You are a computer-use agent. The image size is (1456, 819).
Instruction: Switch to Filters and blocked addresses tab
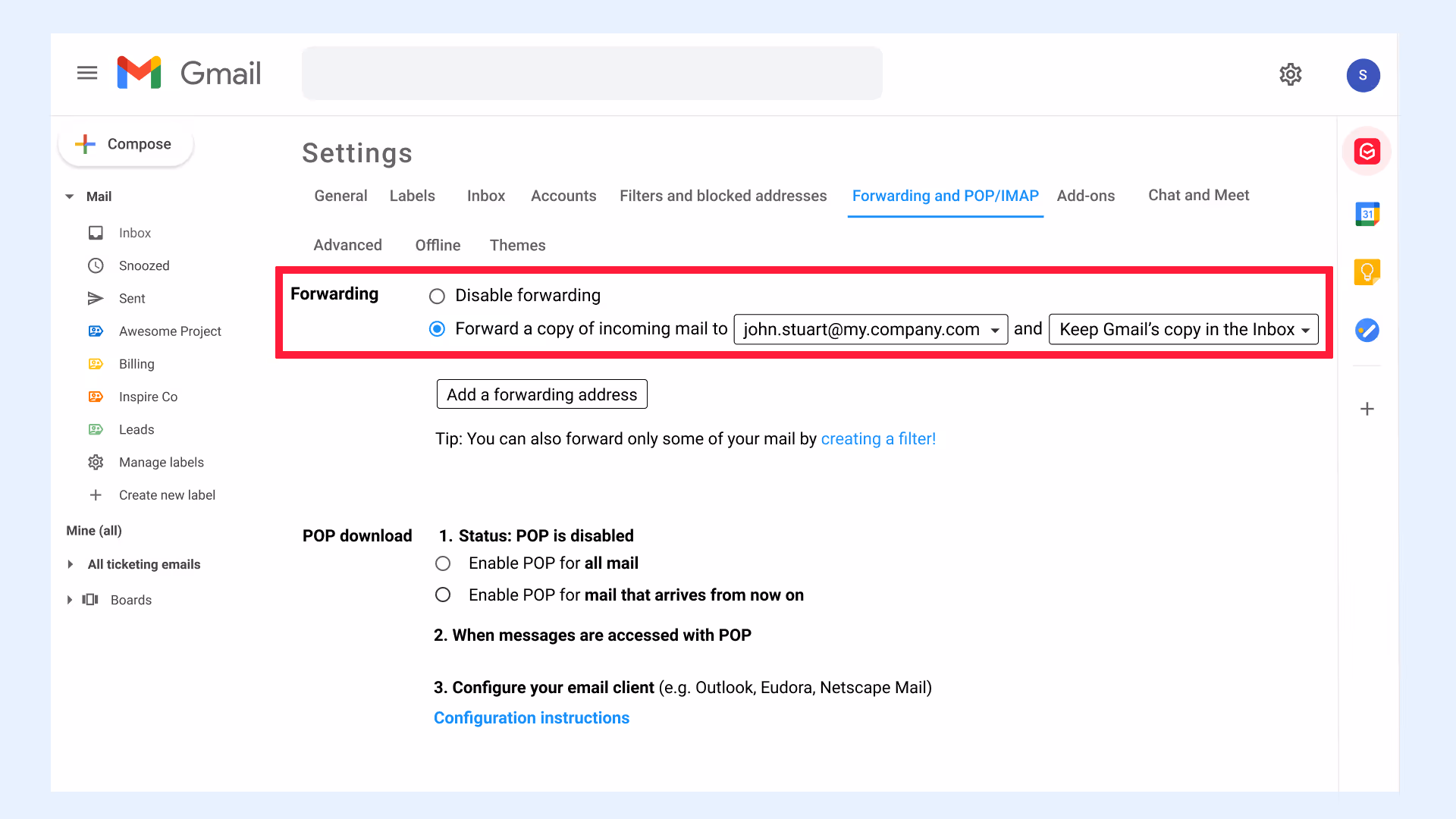723,196
